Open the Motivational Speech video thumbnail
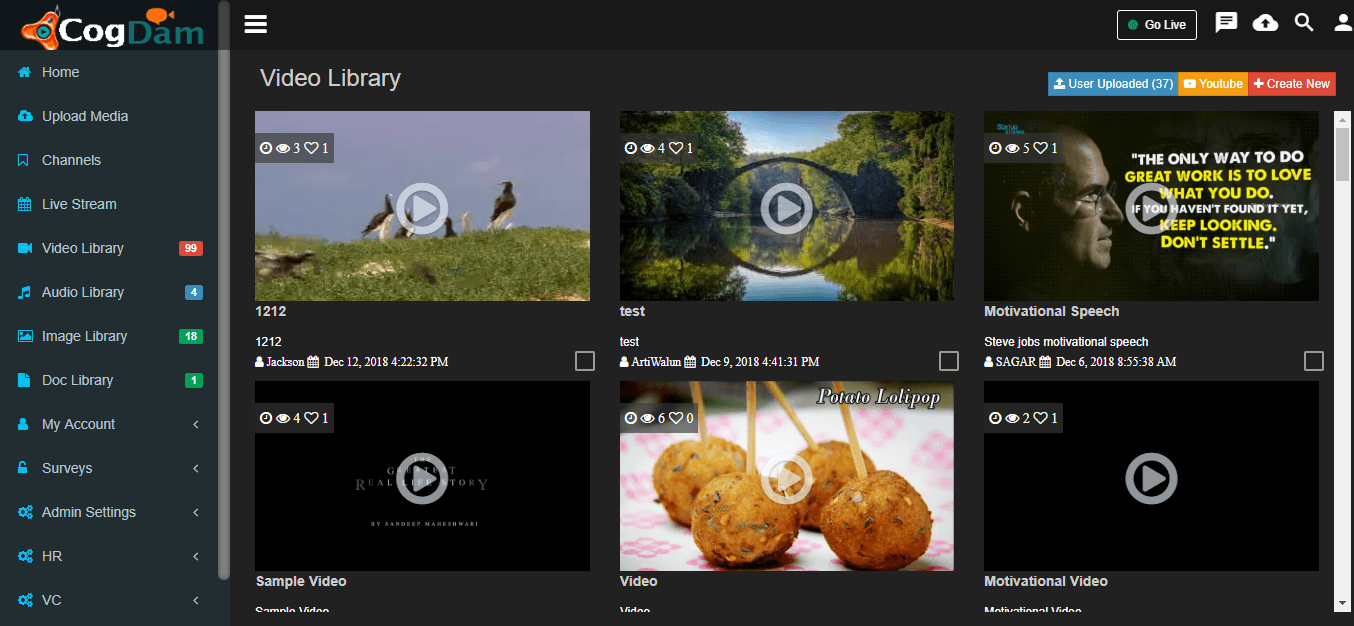This screenshot has height=626, width=1354. [x=1151, y=206]
